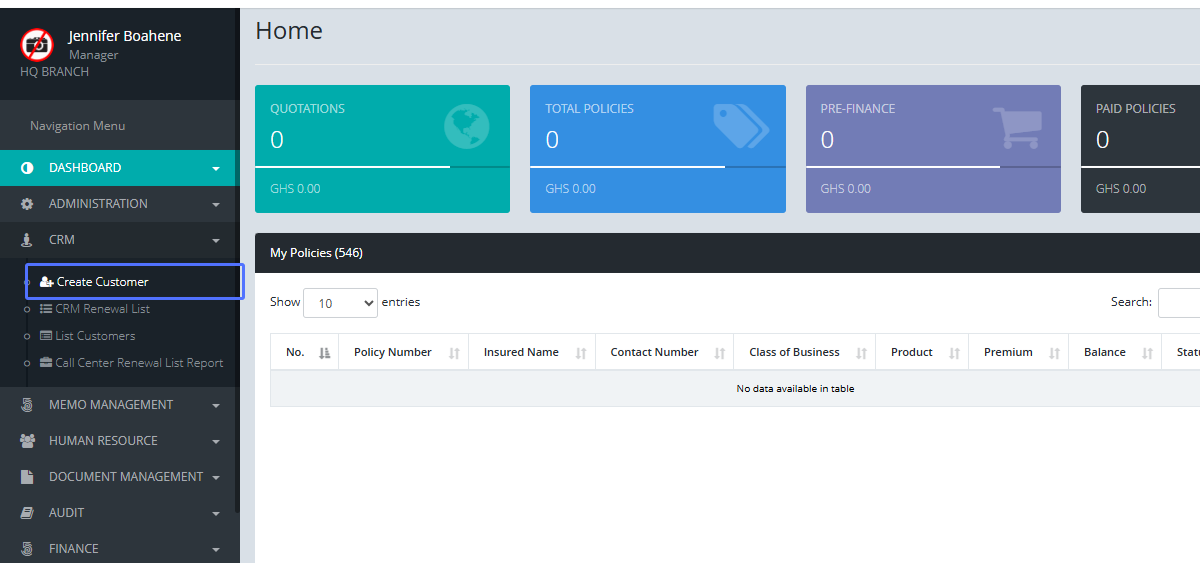Open the Show entries count dropdown
This screenshot has width=1200, height=563.
tap(340, 303)
